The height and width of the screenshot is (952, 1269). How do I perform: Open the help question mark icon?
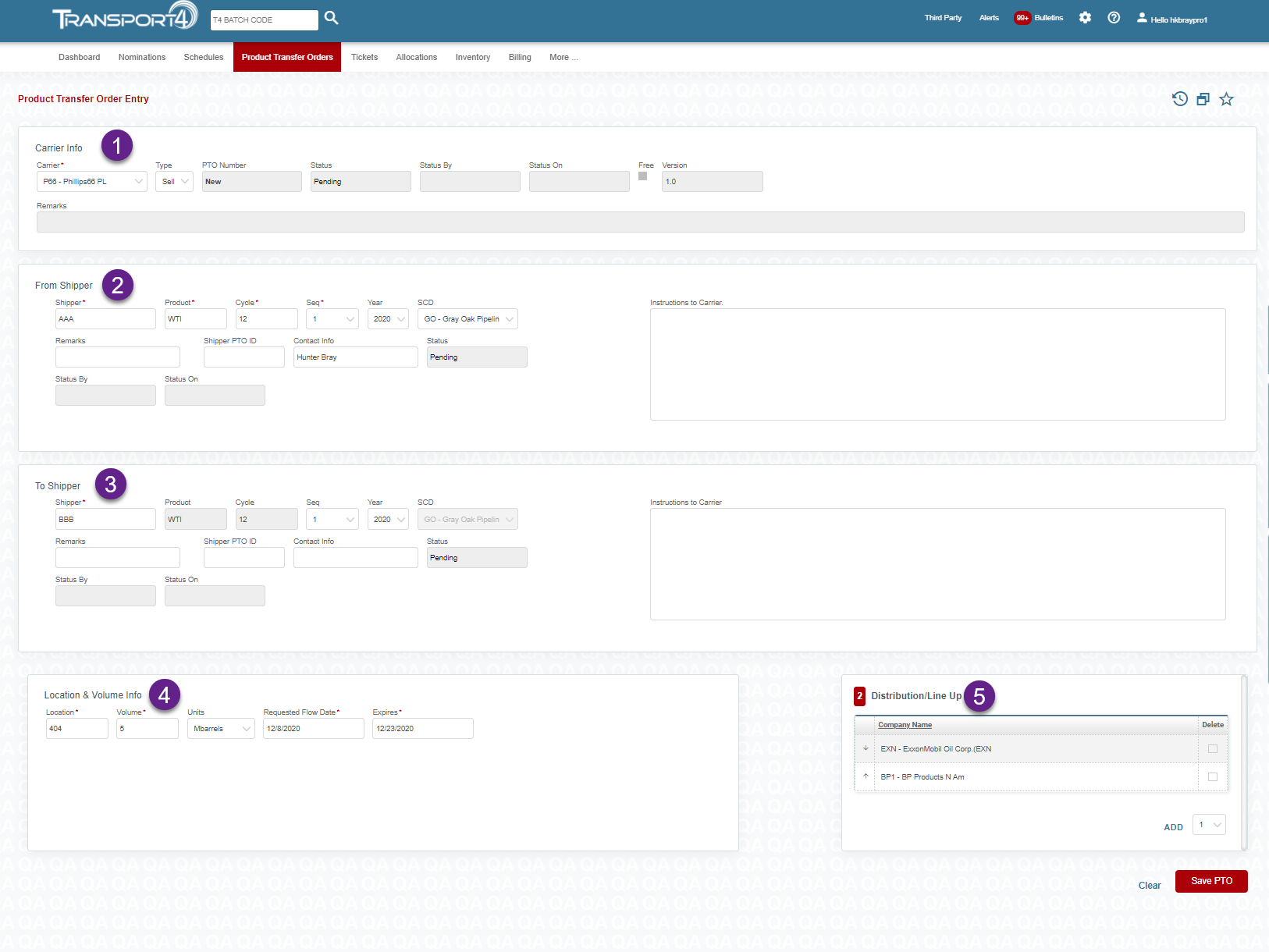(x=1114, y=18)
